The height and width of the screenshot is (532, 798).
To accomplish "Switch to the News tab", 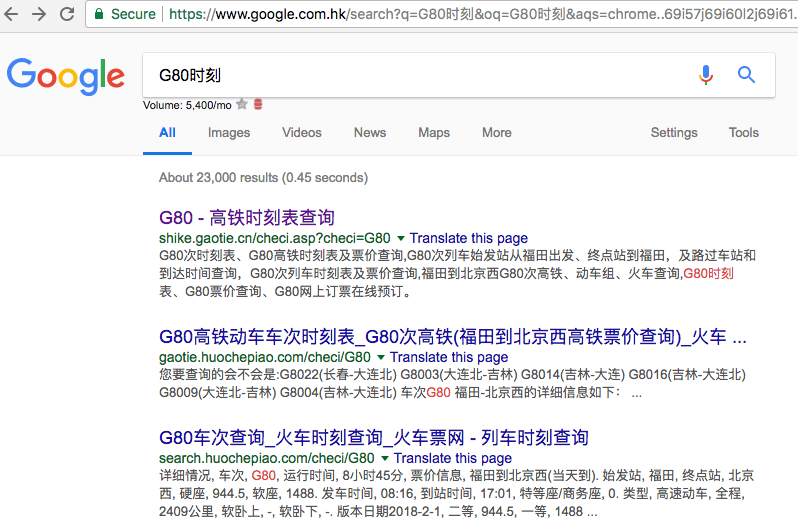I will click(x=370, y=133).
